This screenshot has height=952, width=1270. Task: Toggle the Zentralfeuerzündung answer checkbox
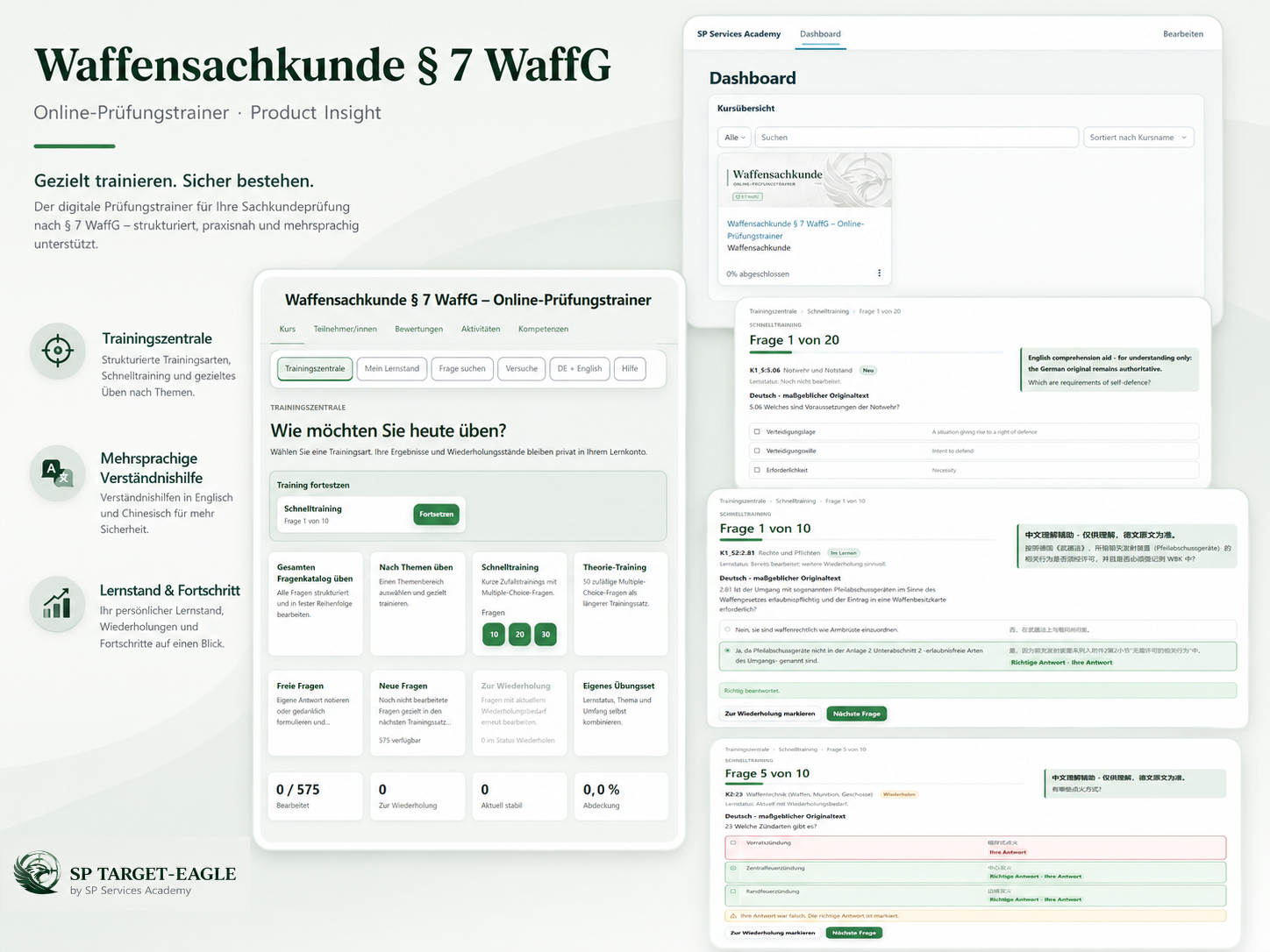click(x=733, y=868)
